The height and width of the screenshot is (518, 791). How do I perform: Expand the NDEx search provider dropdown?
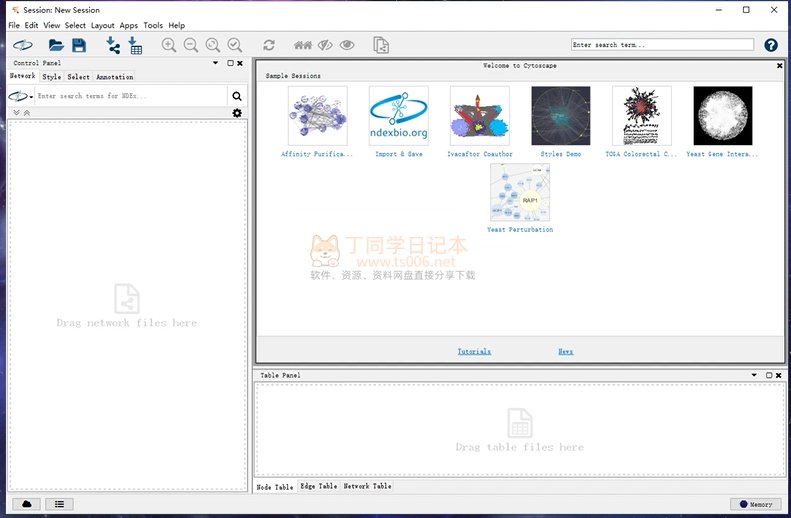pos(21,96)
